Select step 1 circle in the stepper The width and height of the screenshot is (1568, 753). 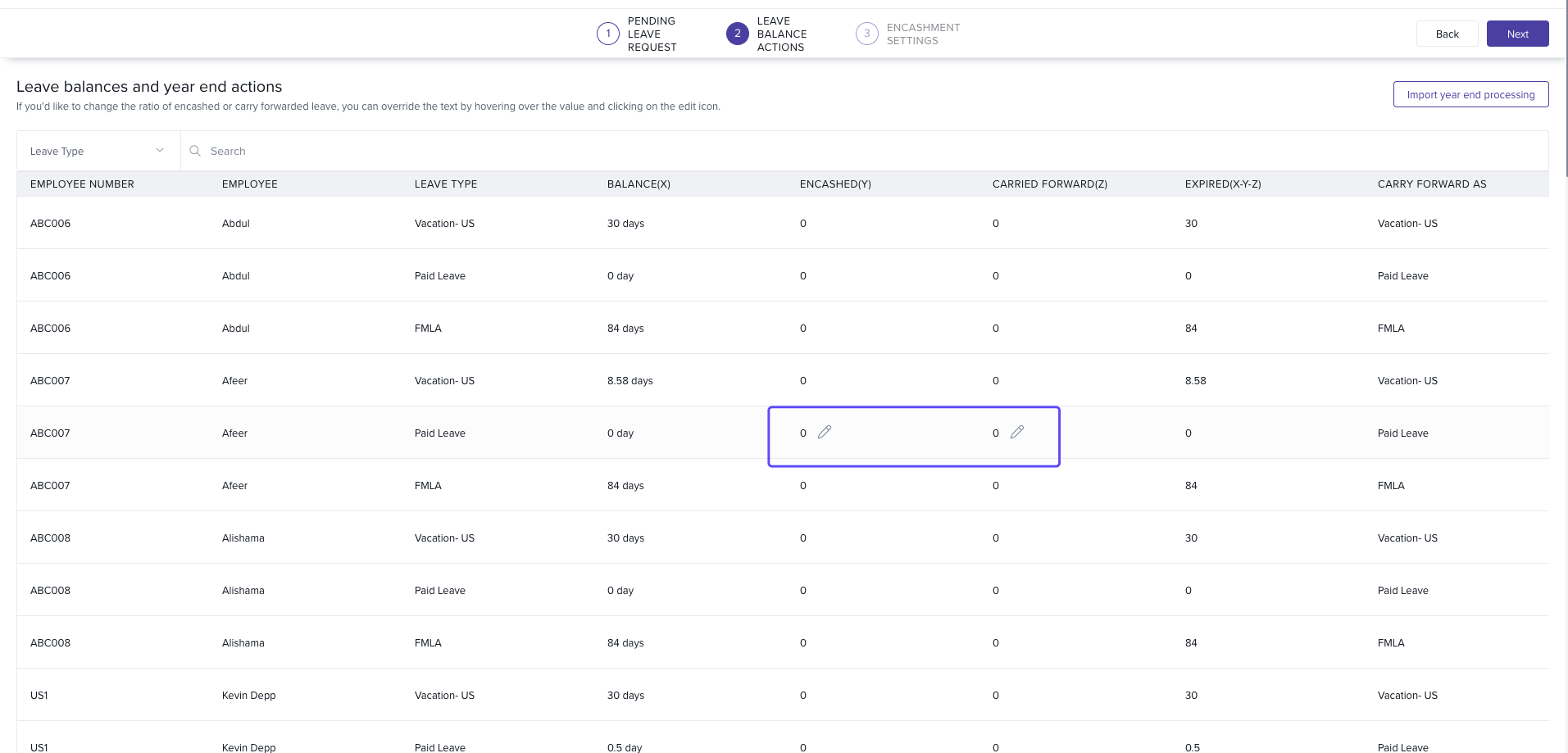tap(607, 34)
